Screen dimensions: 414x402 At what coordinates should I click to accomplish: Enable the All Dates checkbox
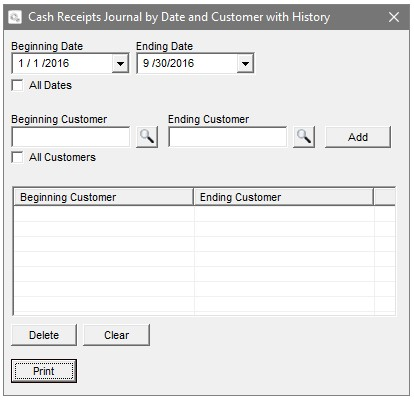coord(17,85)
